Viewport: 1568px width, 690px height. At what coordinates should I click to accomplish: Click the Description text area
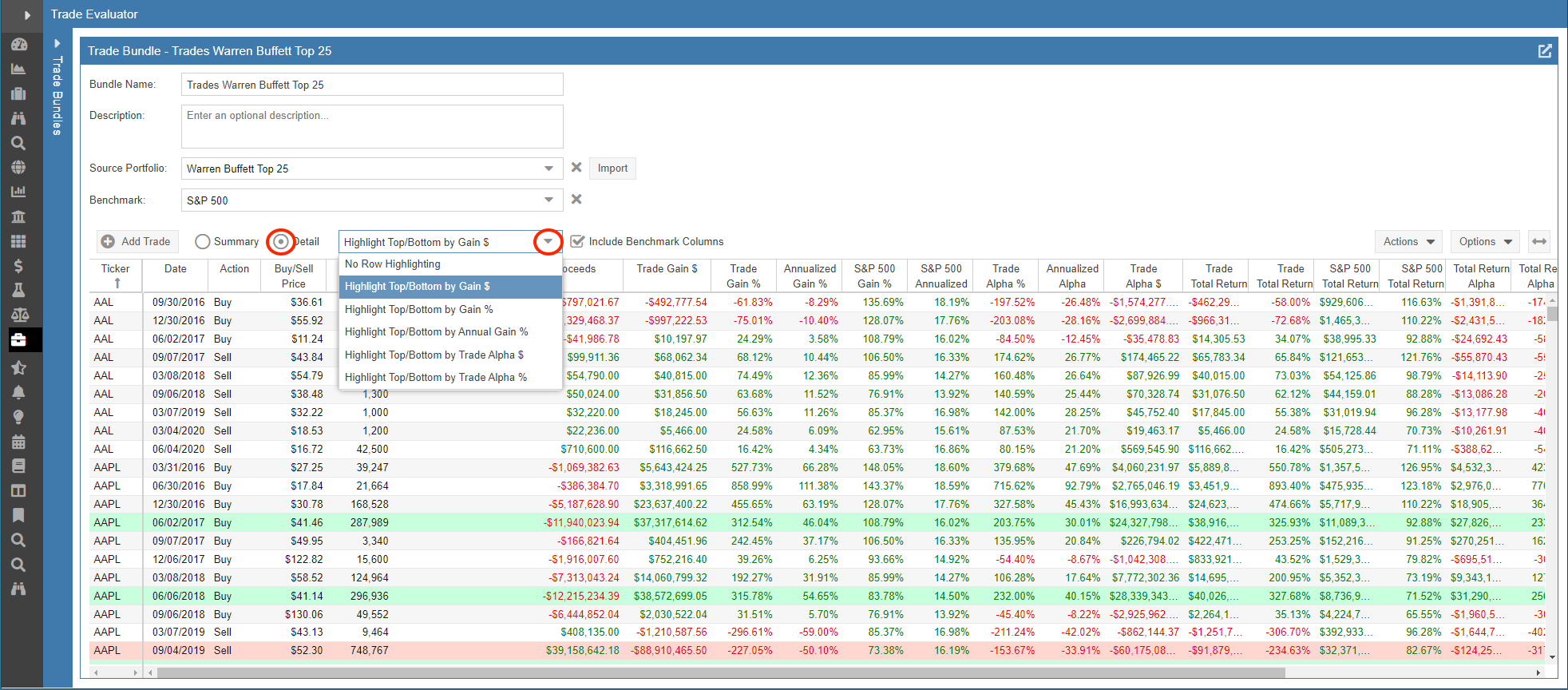pos(372,126)
